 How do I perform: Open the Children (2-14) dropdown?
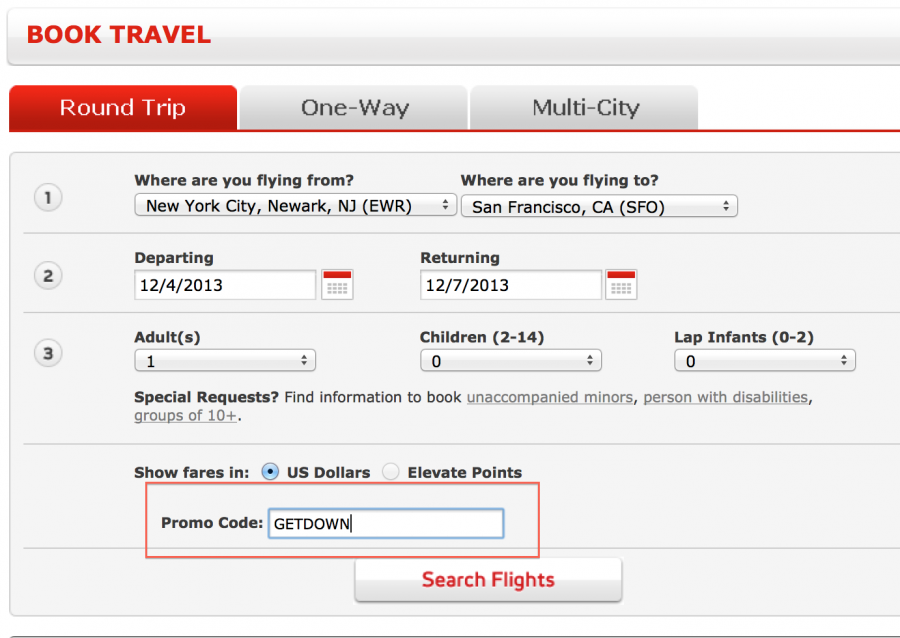point(510,360)
